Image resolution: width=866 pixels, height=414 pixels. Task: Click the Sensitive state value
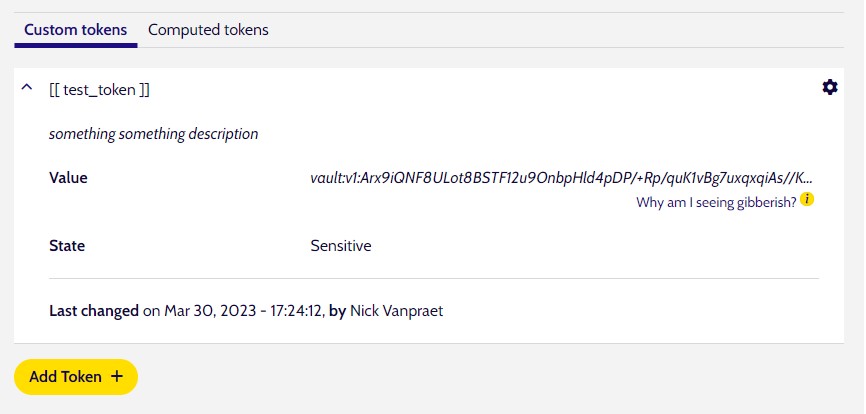tap(341, 246)
